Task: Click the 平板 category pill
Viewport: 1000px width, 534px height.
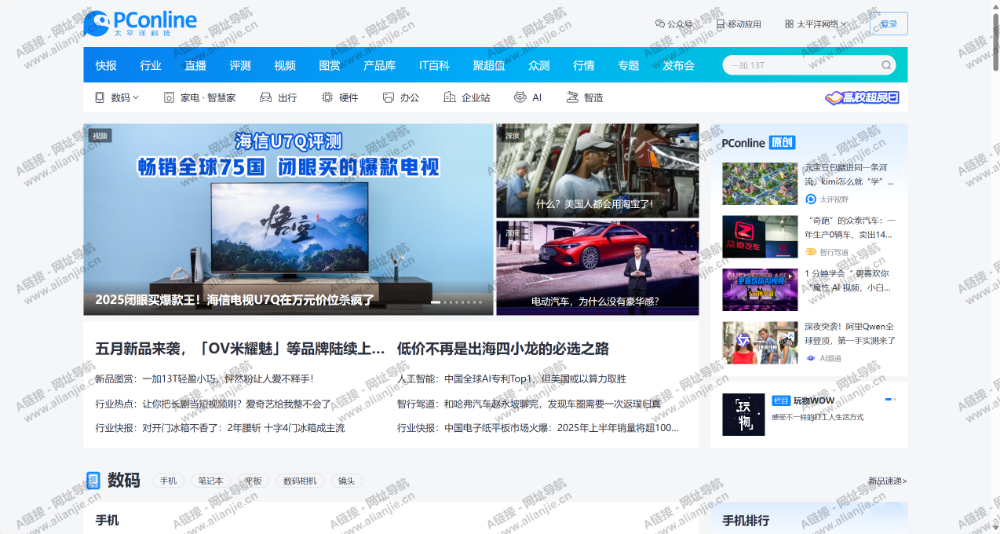Action: [x=253, y=480]
